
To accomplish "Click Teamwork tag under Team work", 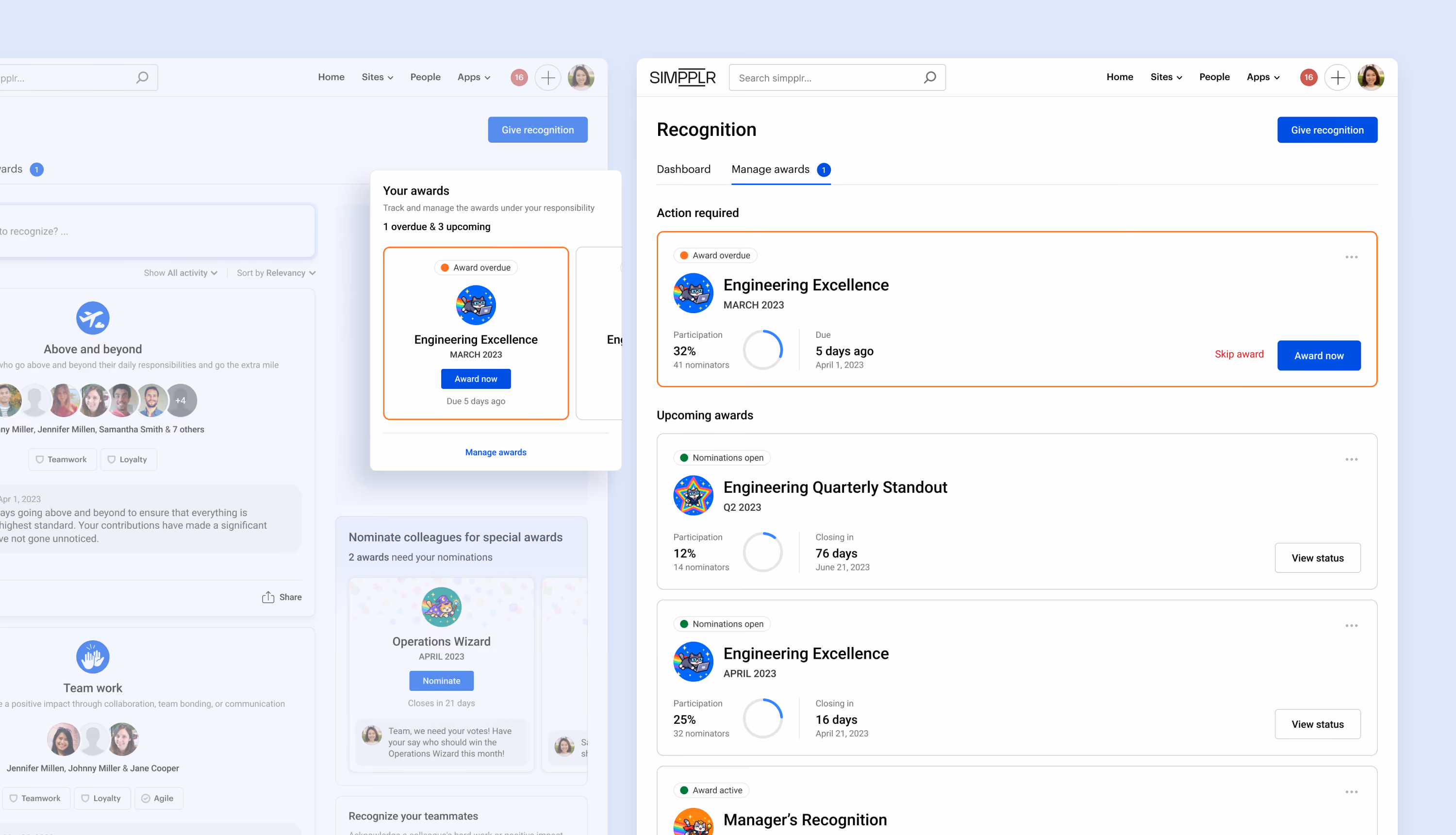I will click(35, 799).
